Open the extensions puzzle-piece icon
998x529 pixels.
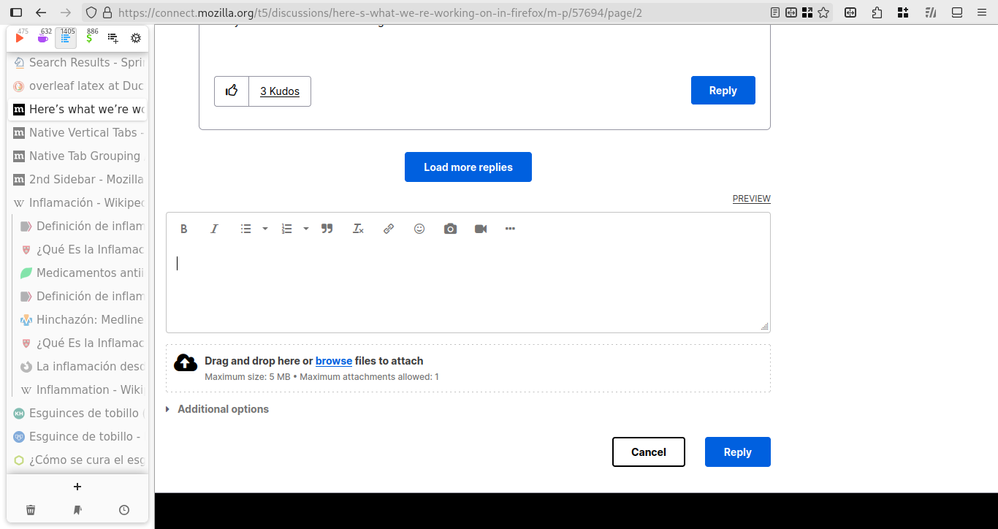point(877,13)
